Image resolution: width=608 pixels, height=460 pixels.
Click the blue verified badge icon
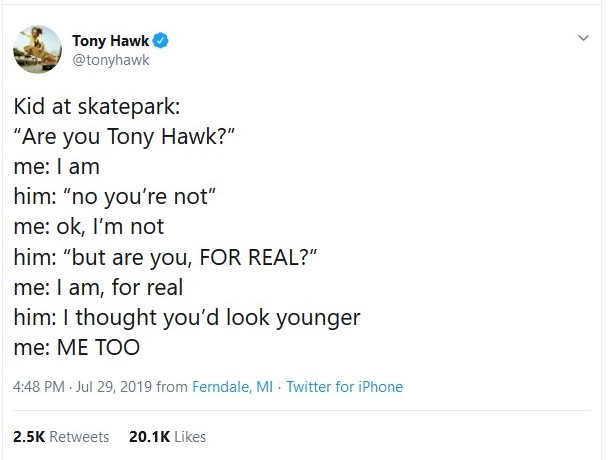click(159, 41)
